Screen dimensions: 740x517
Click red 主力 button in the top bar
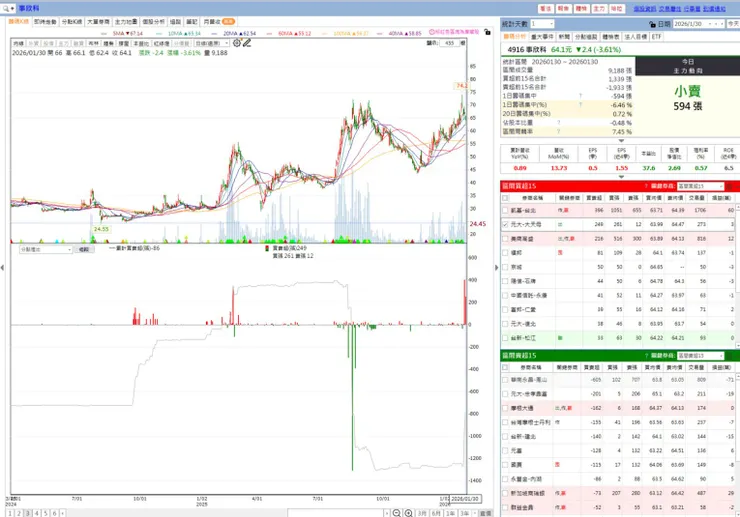(599, 8)
